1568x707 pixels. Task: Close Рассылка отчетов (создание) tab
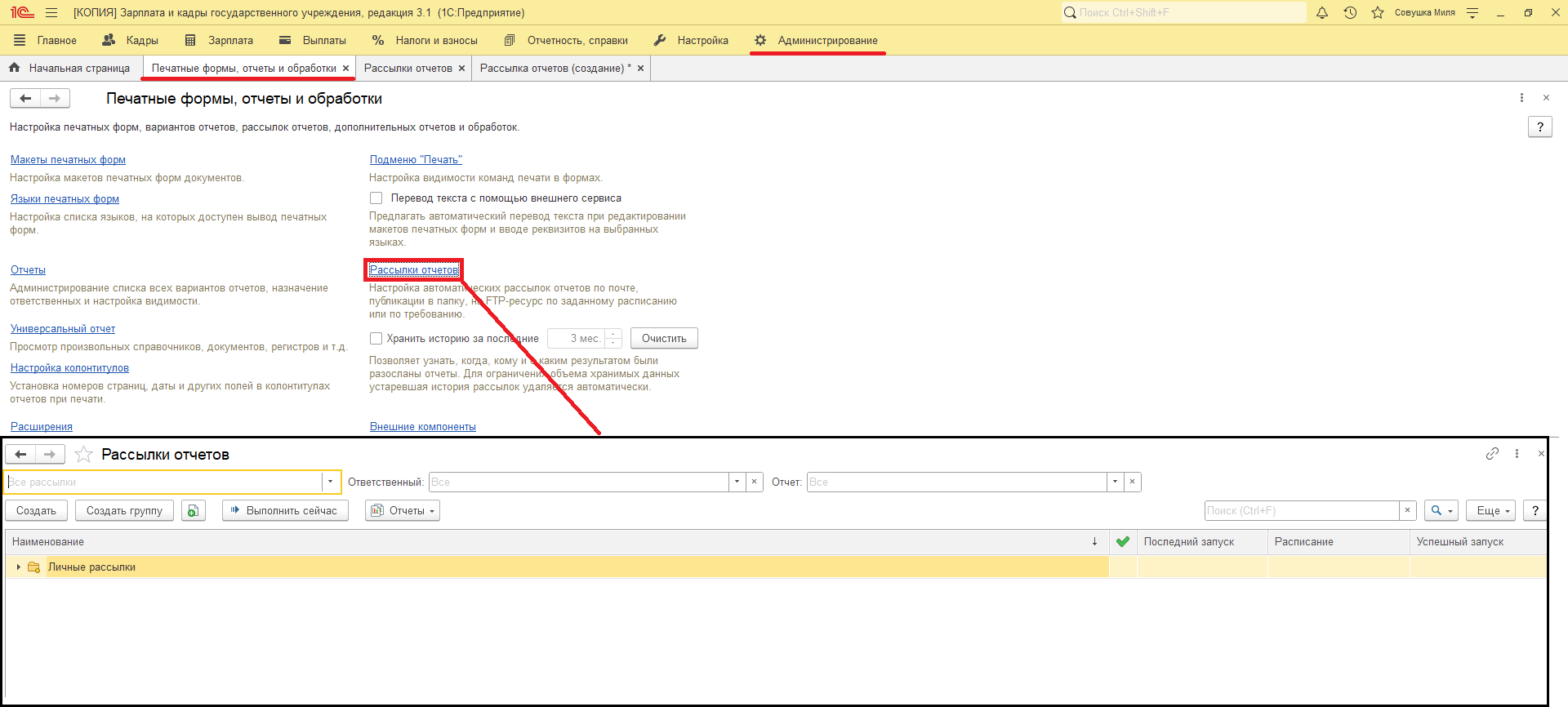[640, 69]
